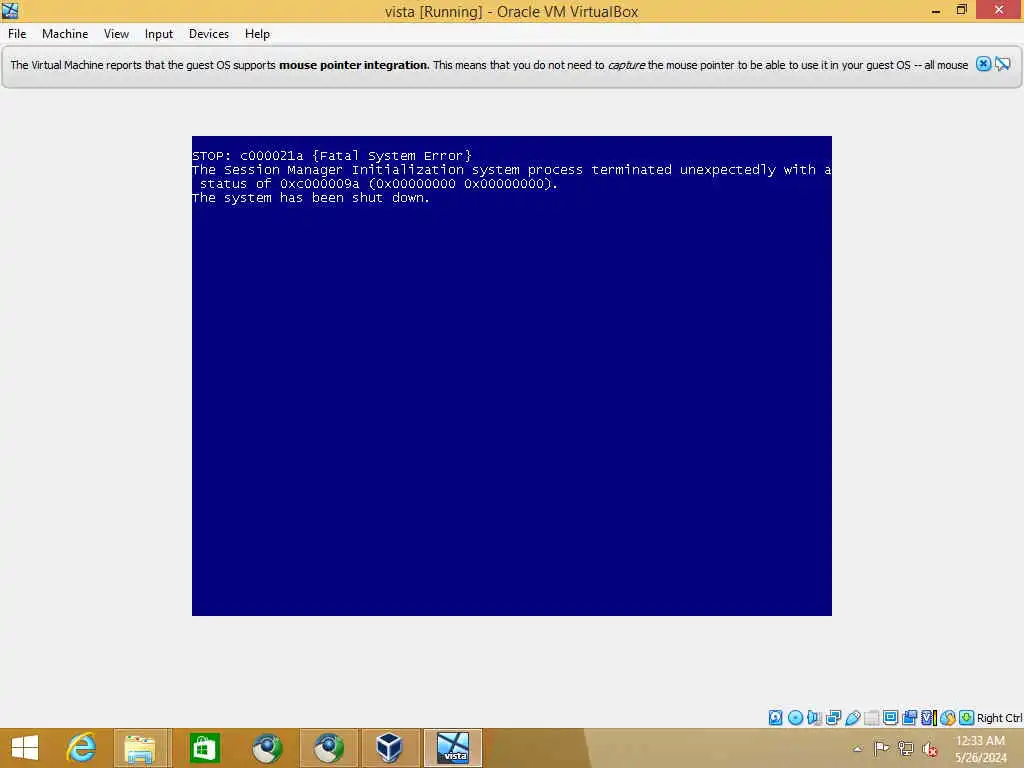Screen dimensions: 1024x768
Task: Click the vista VM taskbar button
Action: 453,748
